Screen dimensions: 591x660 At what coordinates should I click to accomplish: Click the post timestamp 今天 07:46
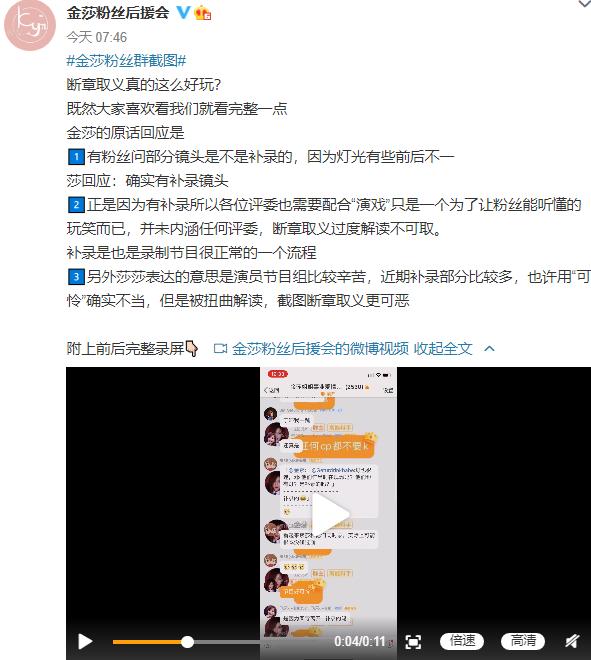point(96,37)
